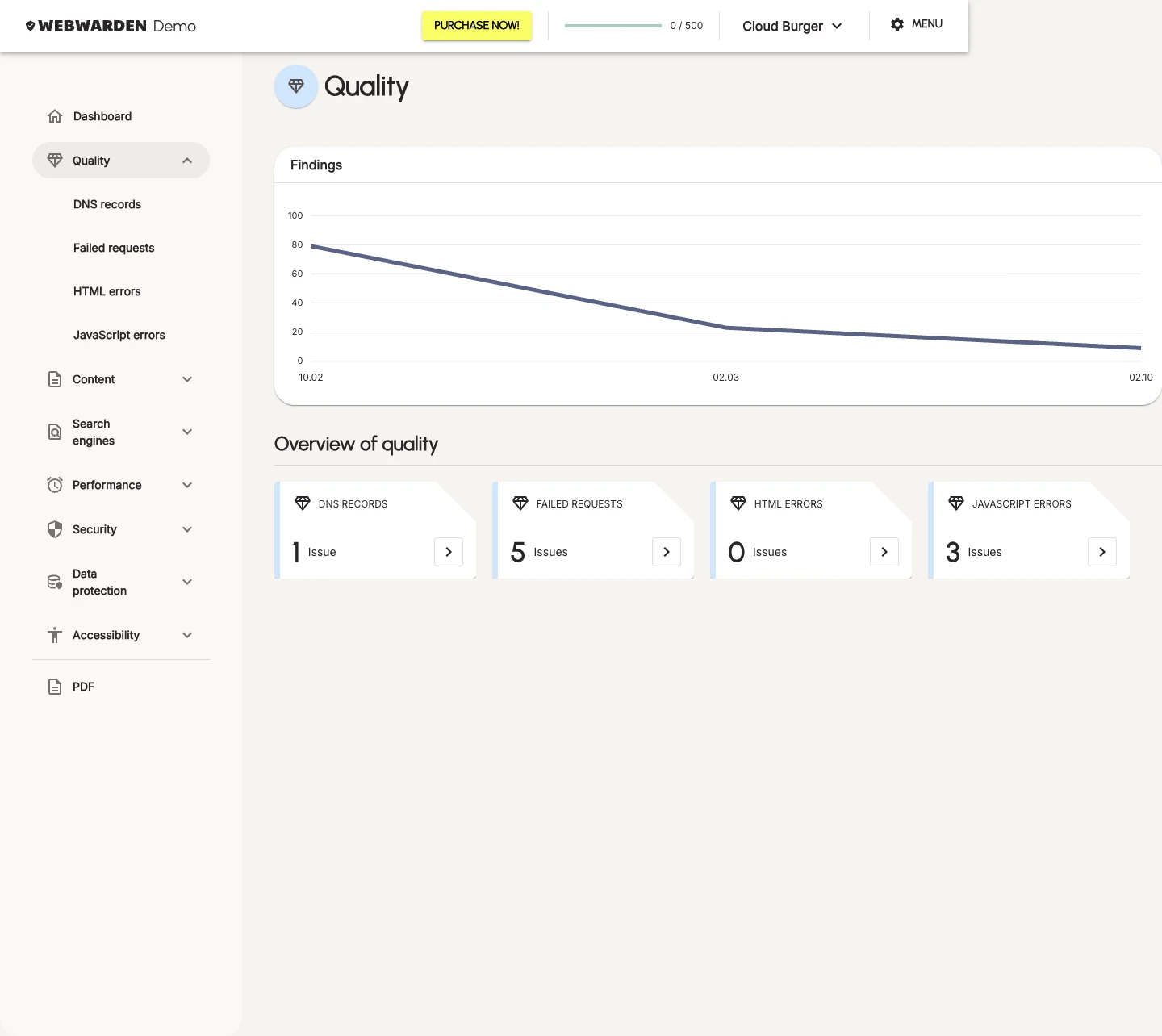Click the Content document icon in sidebar
This screenshot has width=1162, height=1036.
point(55,379)
